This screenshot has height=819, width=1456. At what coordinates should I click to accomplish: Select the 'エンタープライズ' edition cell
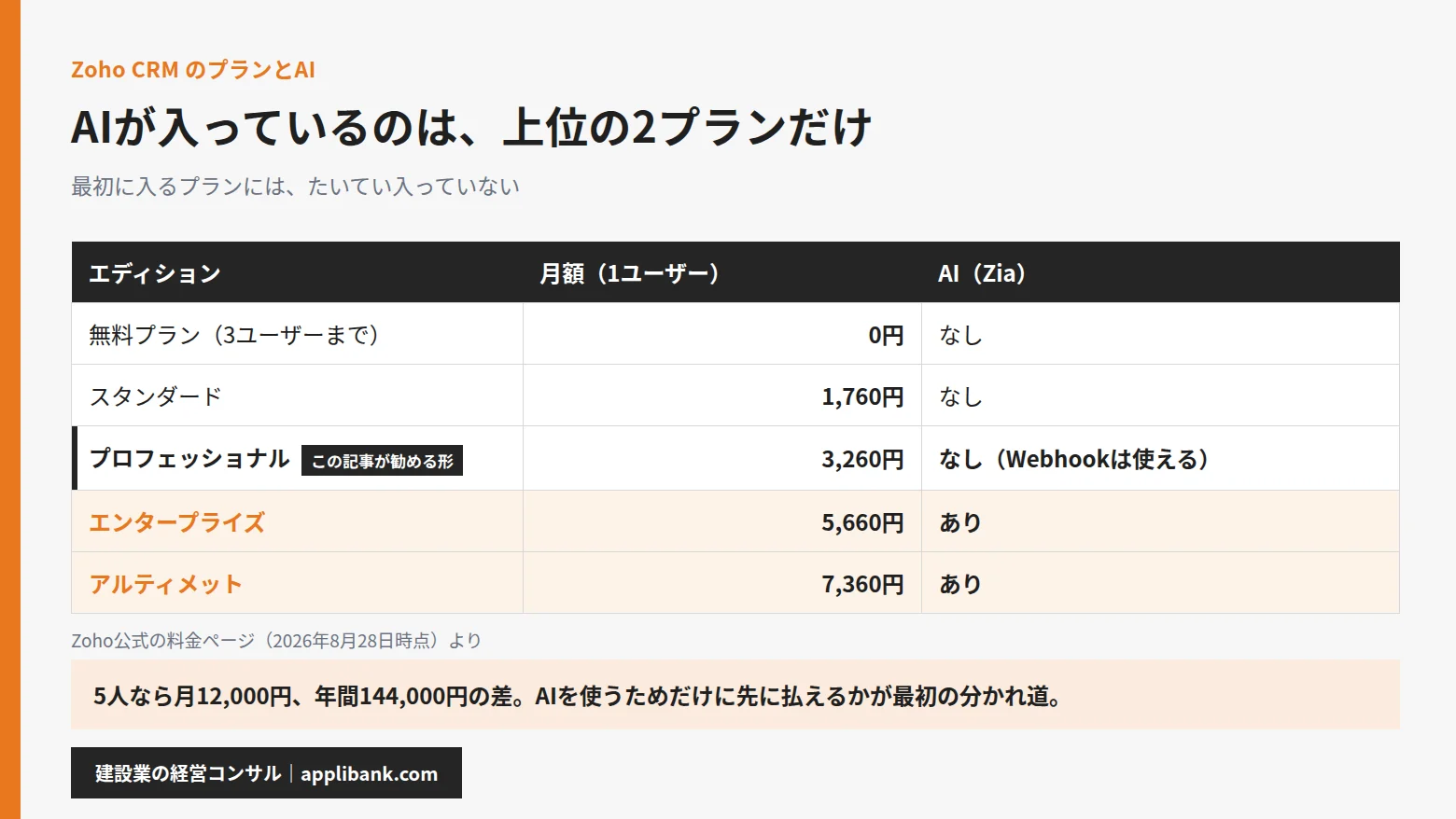[x=297, y=521]
